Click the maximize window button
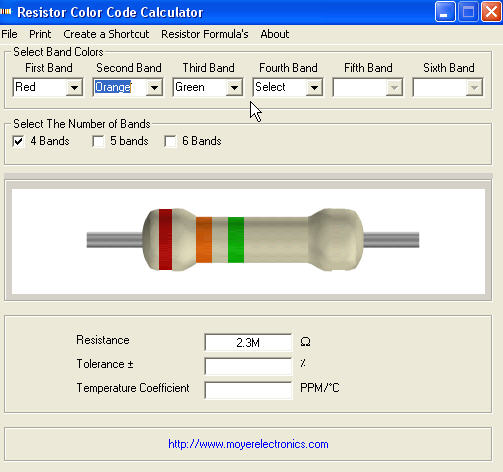Screen dimensions: 503x472 coord(468,12)
